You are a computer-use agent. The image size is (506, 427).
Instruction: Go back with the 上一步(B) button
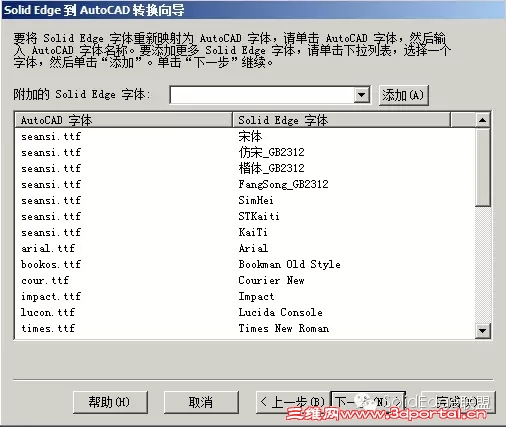coord(293,402)
